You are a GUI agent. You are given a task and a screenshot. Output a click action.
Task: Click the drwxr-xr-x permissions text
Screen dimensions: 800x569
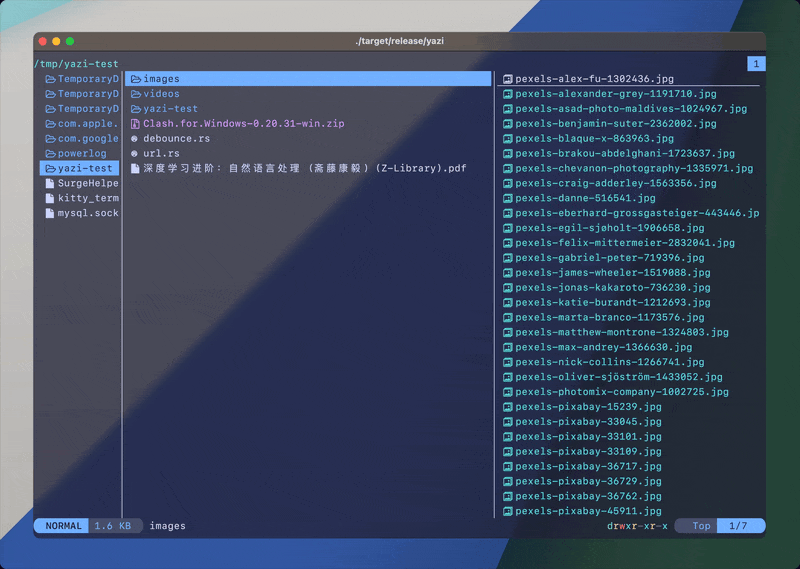(x=637, y=526)
